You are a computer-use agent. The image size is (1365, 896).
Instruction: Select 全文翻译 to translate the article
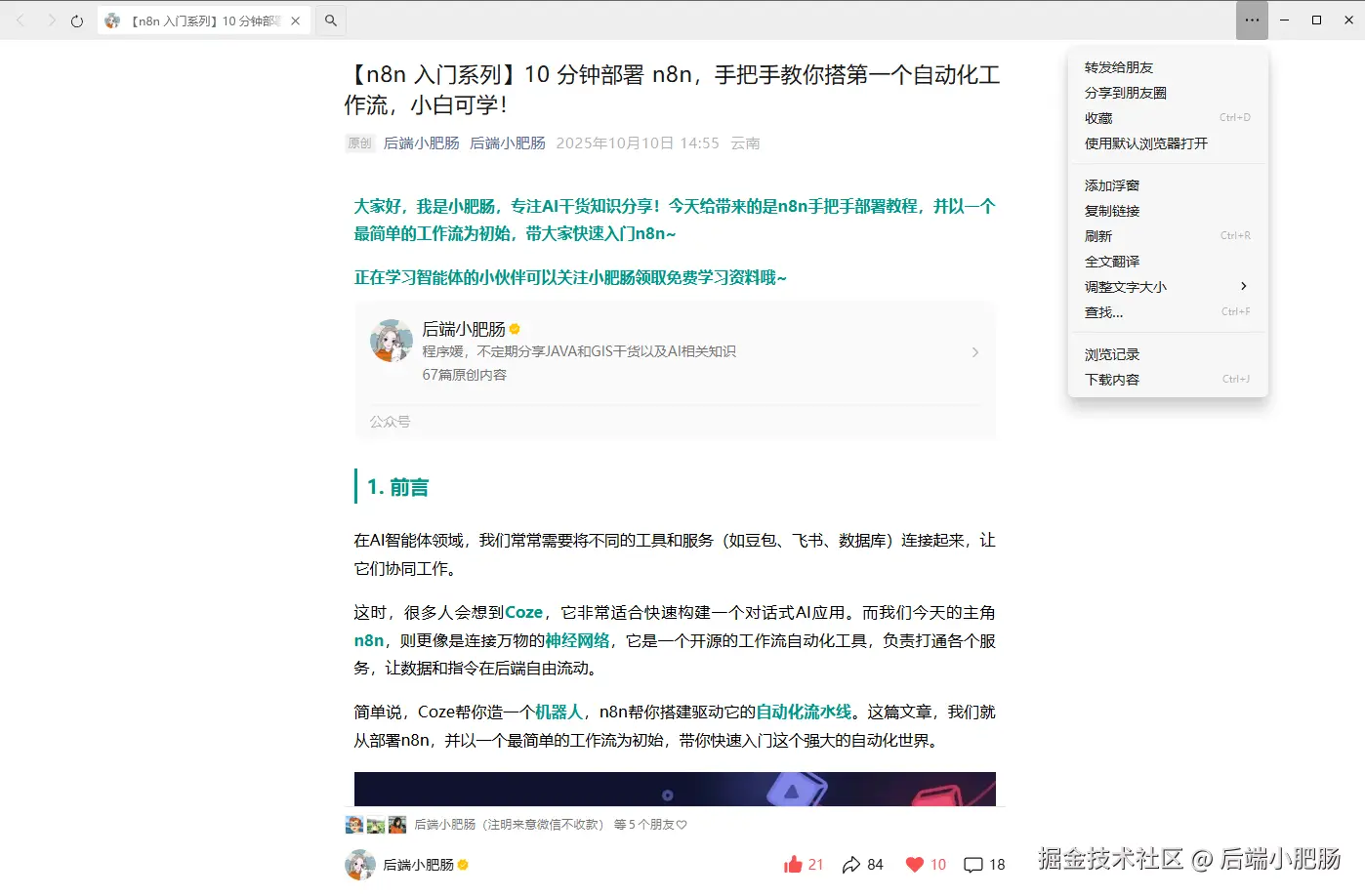(x=1168, y=262)
